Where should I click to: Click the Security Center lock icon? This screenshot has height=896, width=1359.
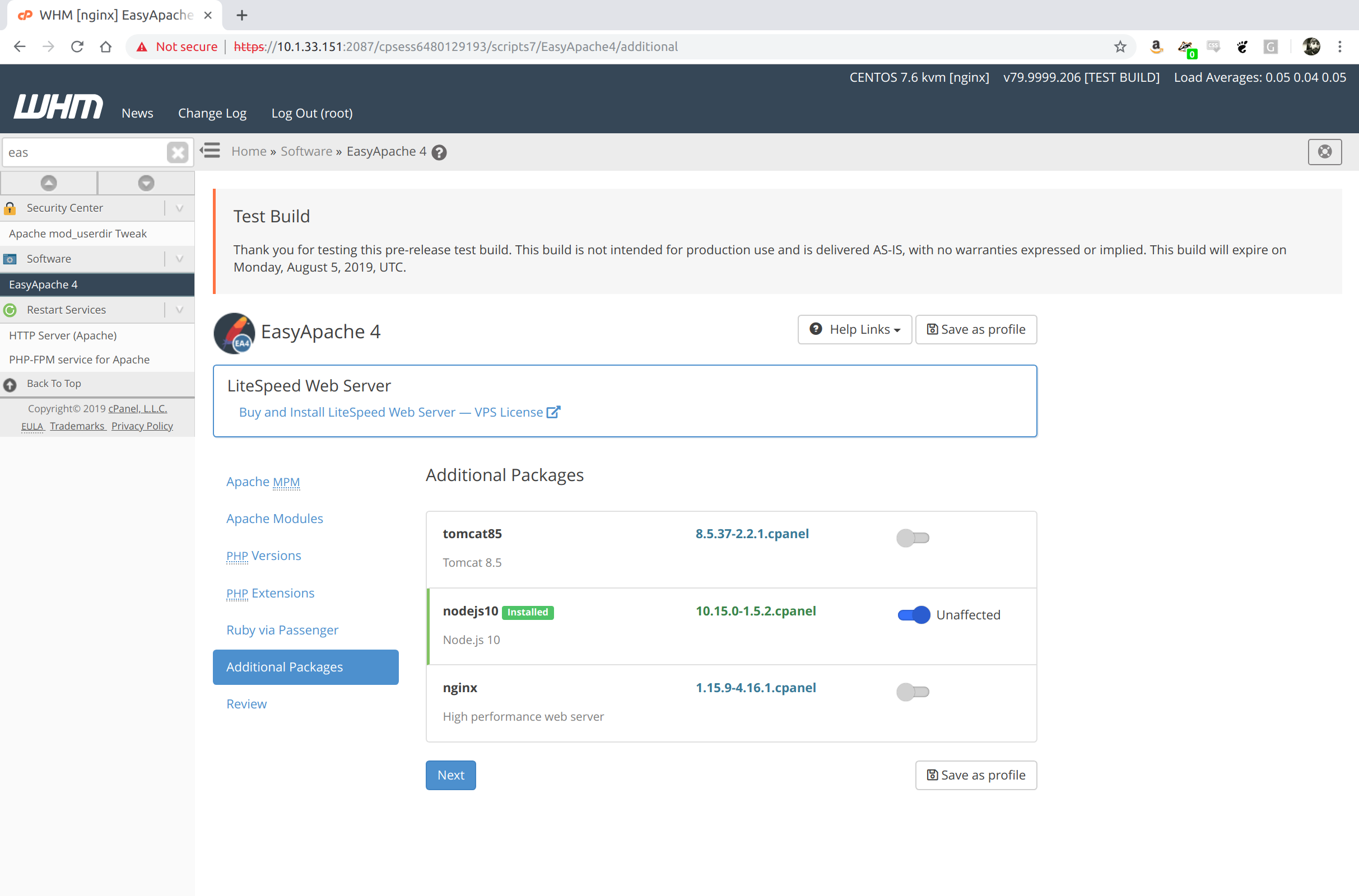[10, 208]
